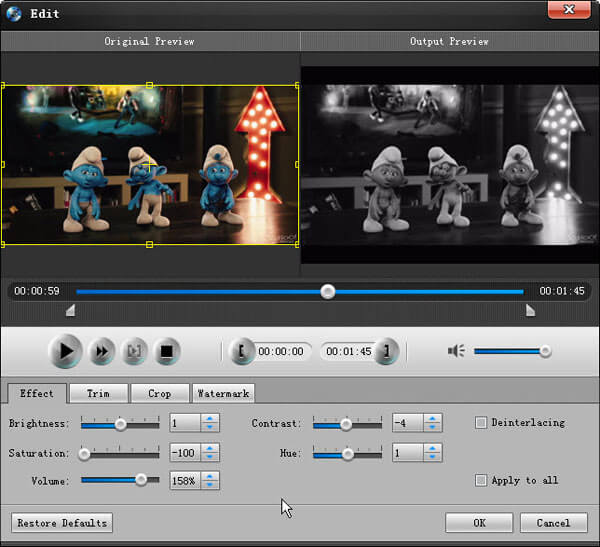Click the Saturation value field showing -100
The image size is (600, 547).
185,453
